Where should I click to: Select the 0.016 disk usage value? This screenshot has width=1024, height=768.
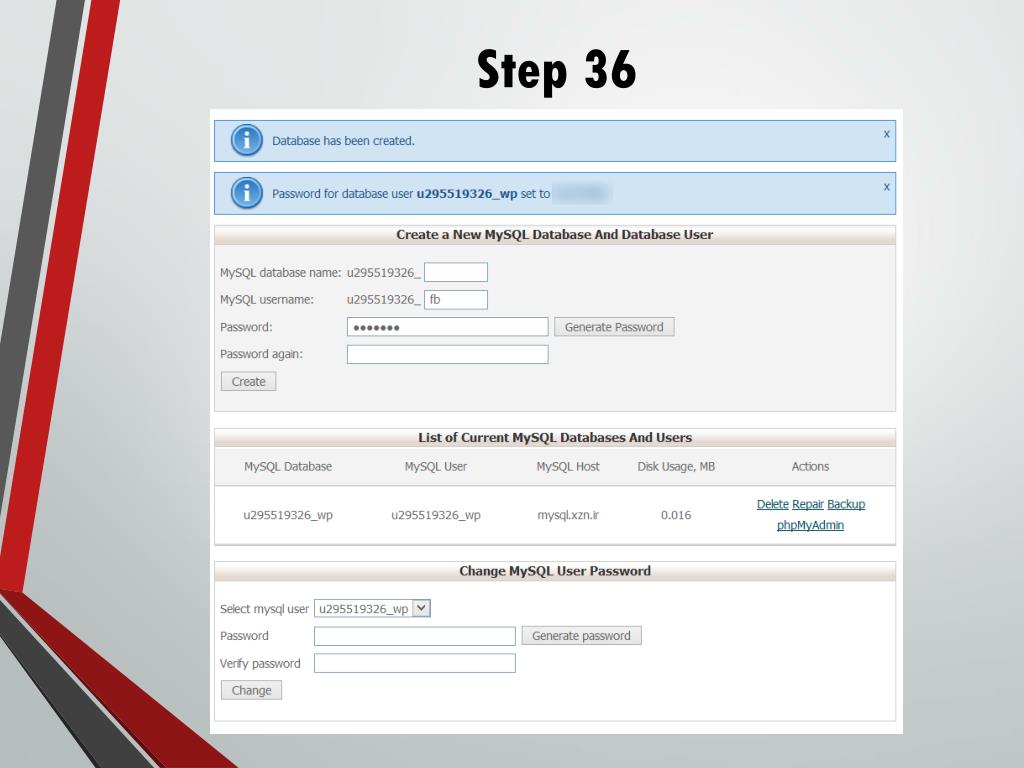(676, 515)
